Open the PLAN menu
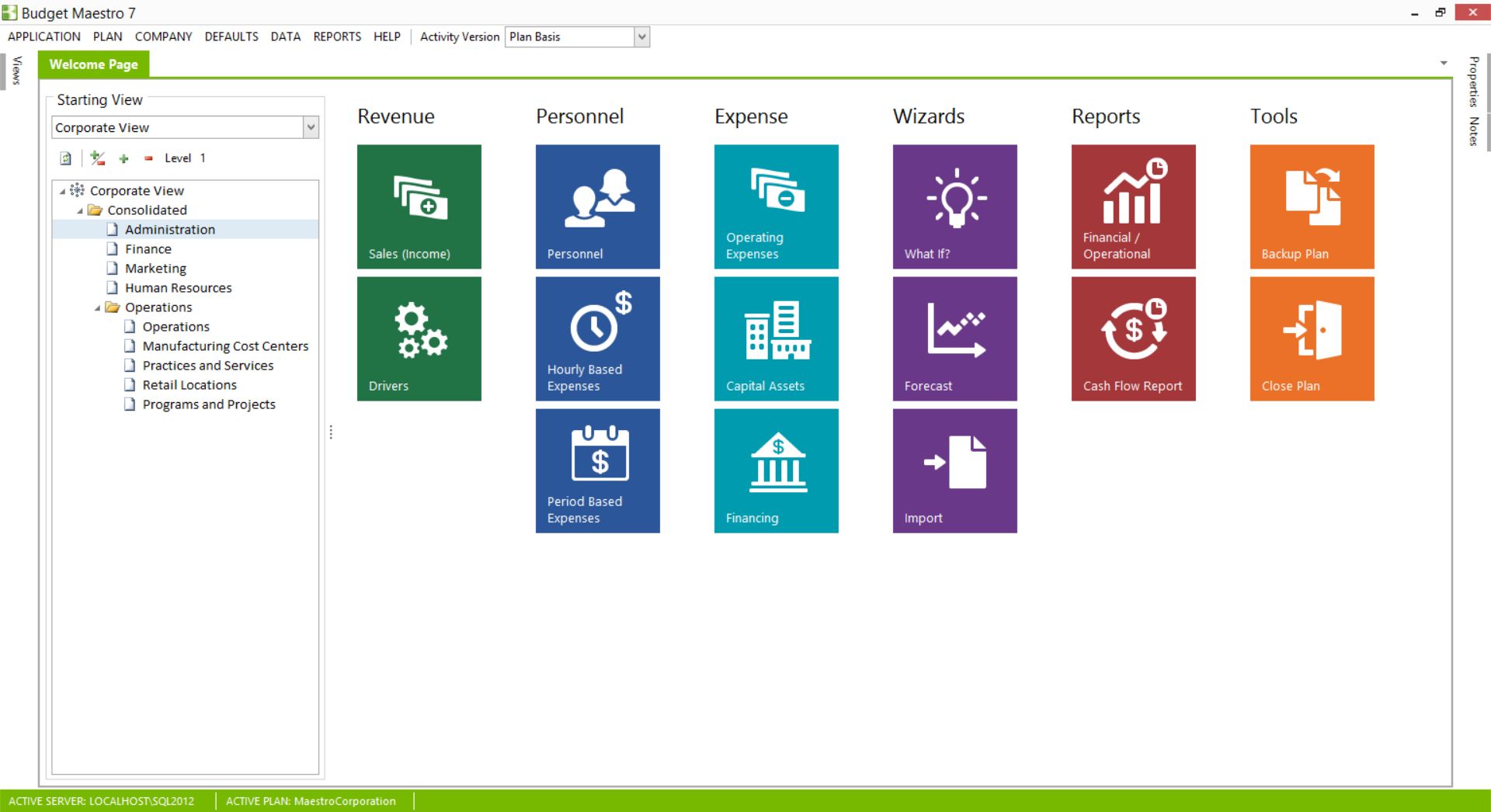This screenshot has width=1491, height=812. [x=108, y=36]
